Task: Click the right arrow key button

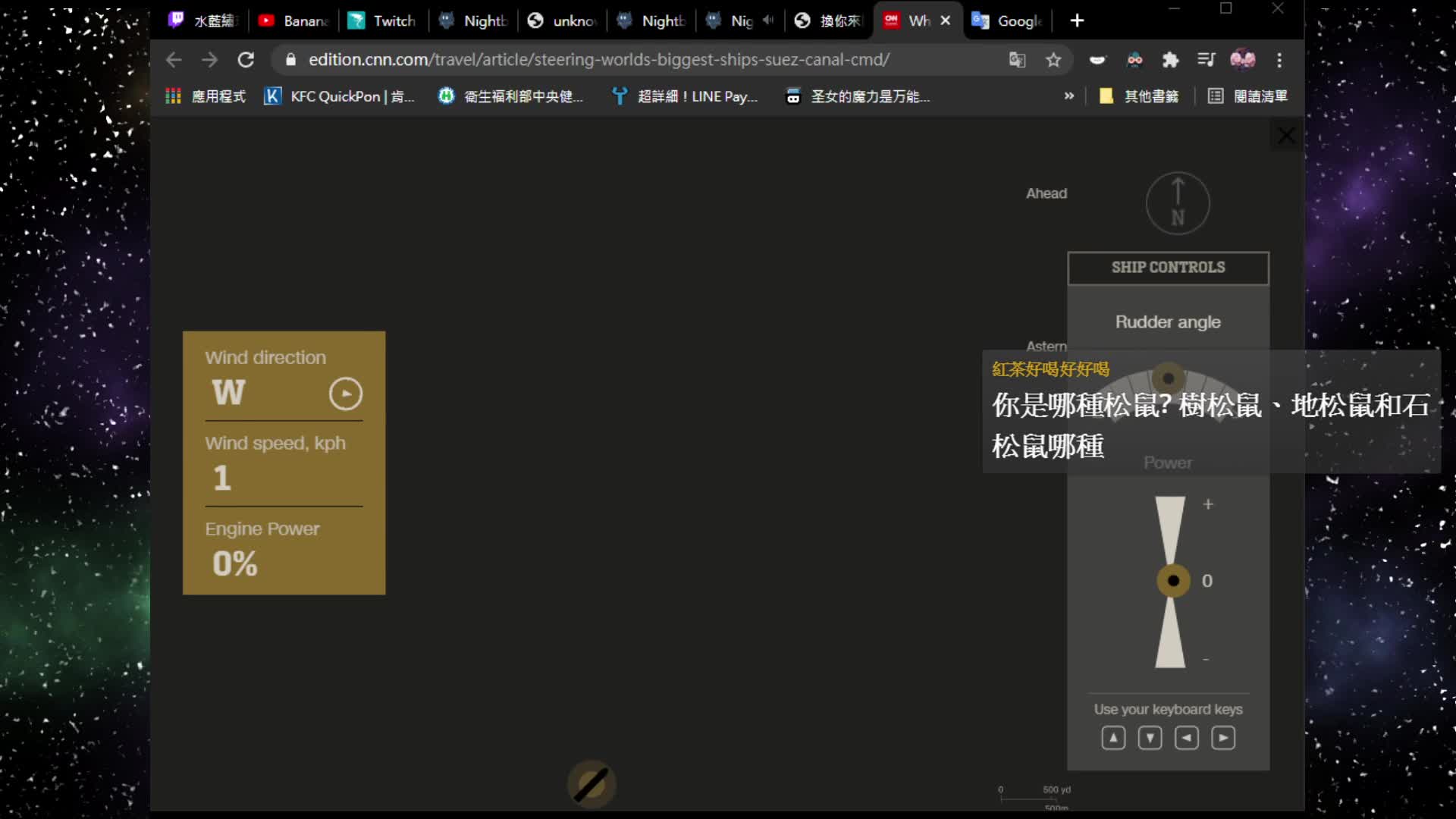Action: [1223, 738]
